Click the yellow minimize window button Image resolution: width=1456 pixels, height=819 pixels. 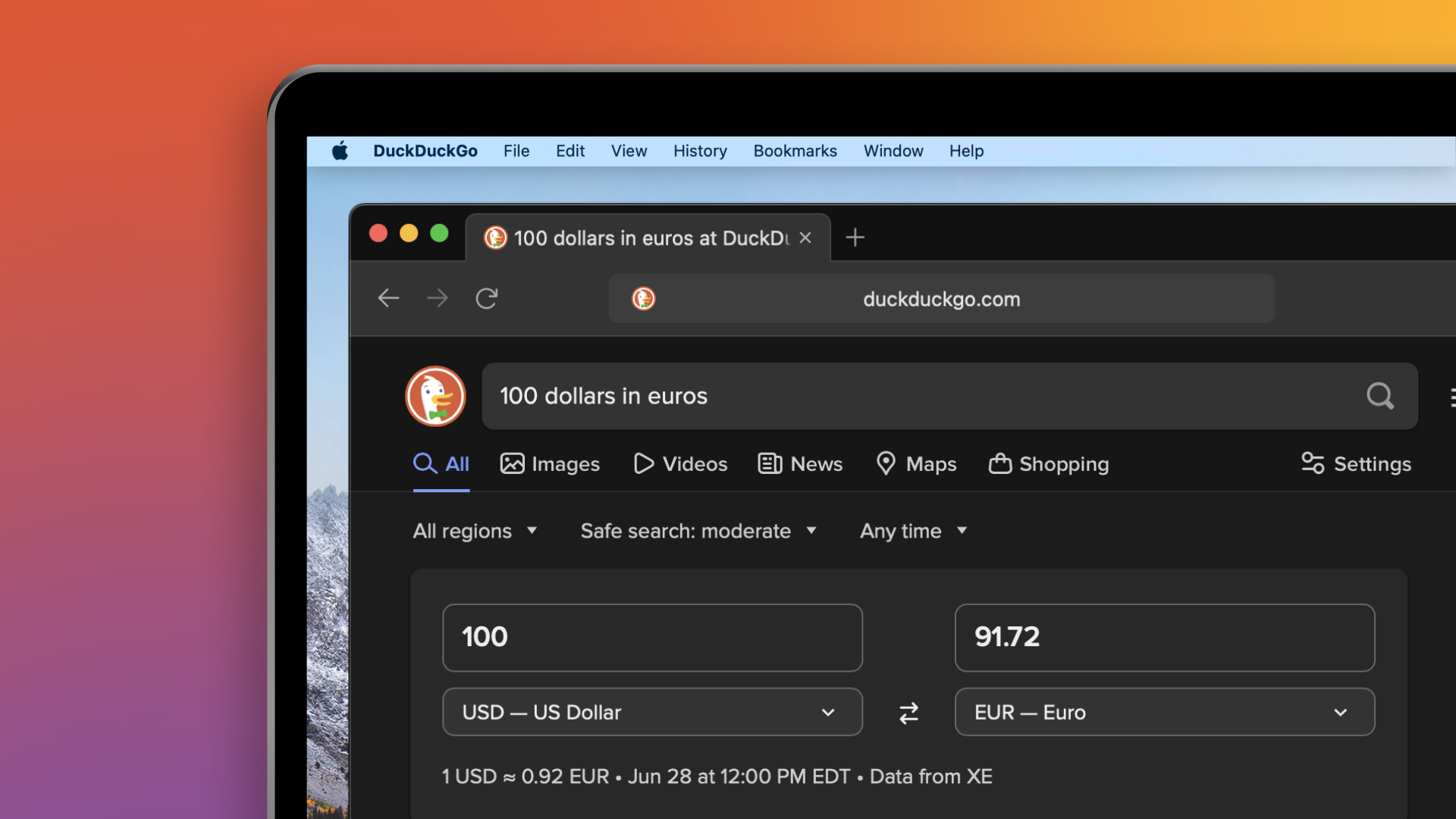tap(409, 234)
